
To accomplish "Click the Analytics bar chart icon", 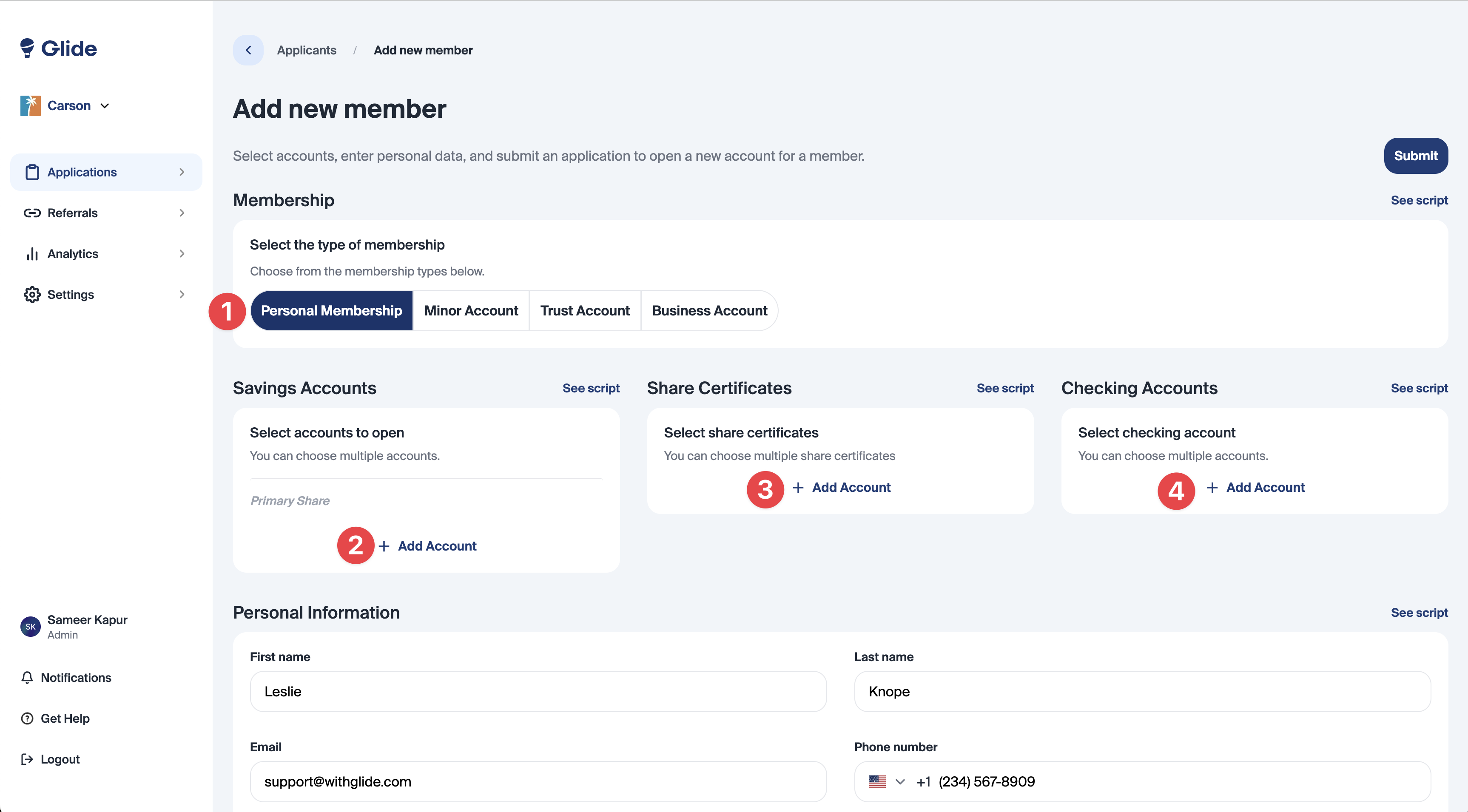I will point(32,254).
